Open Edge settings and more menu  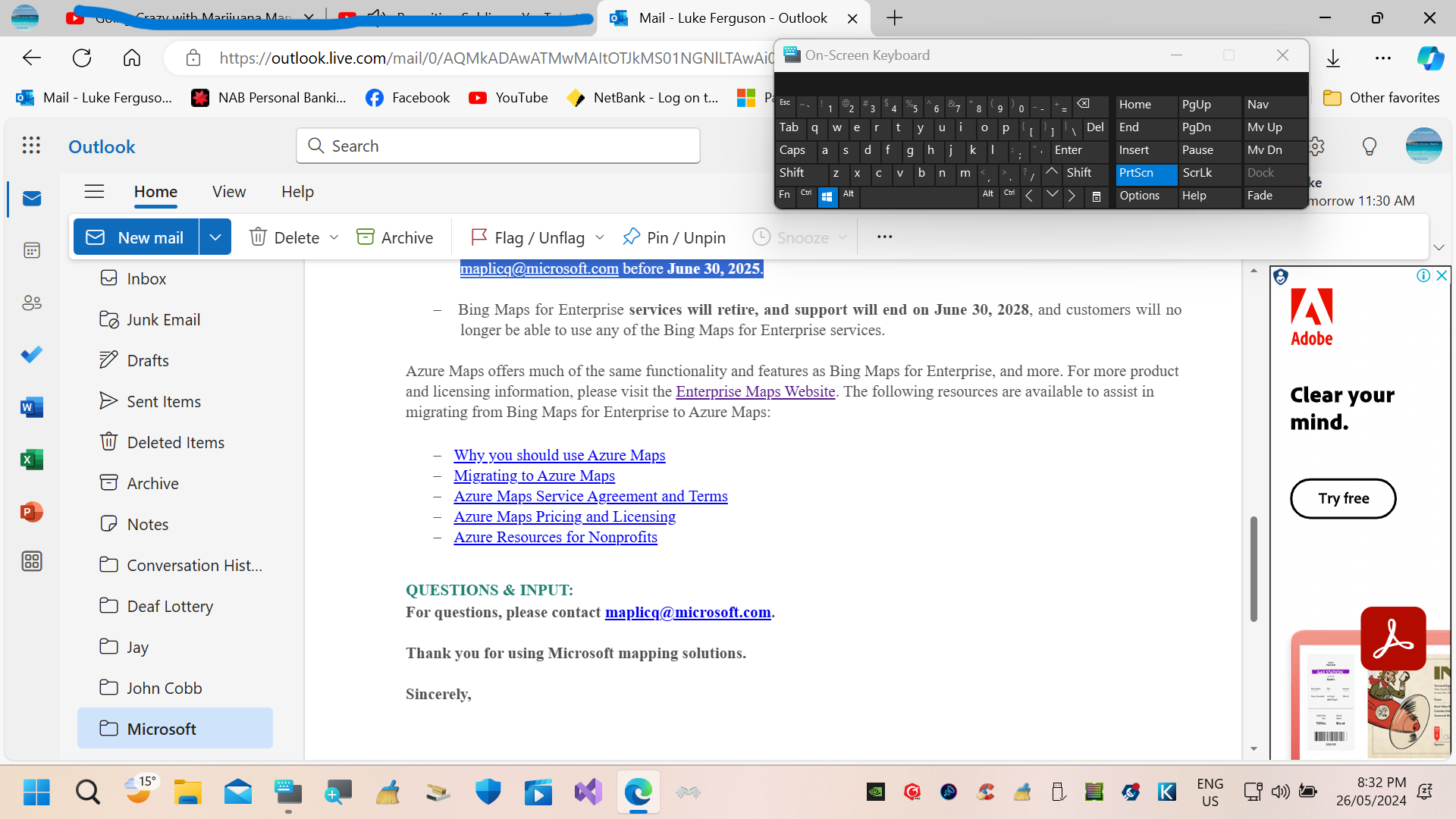pos(1383,58)
